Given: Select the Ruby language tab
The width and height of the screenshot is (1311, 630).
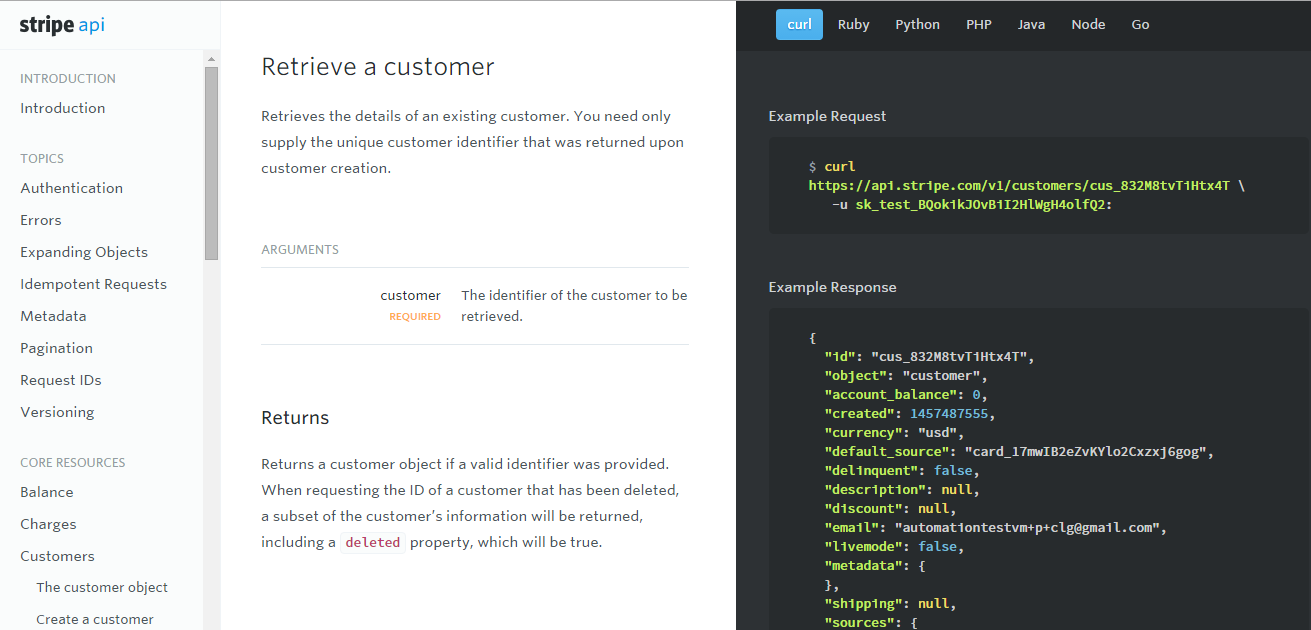Looking at the screenshot, I should pos(853,25).
